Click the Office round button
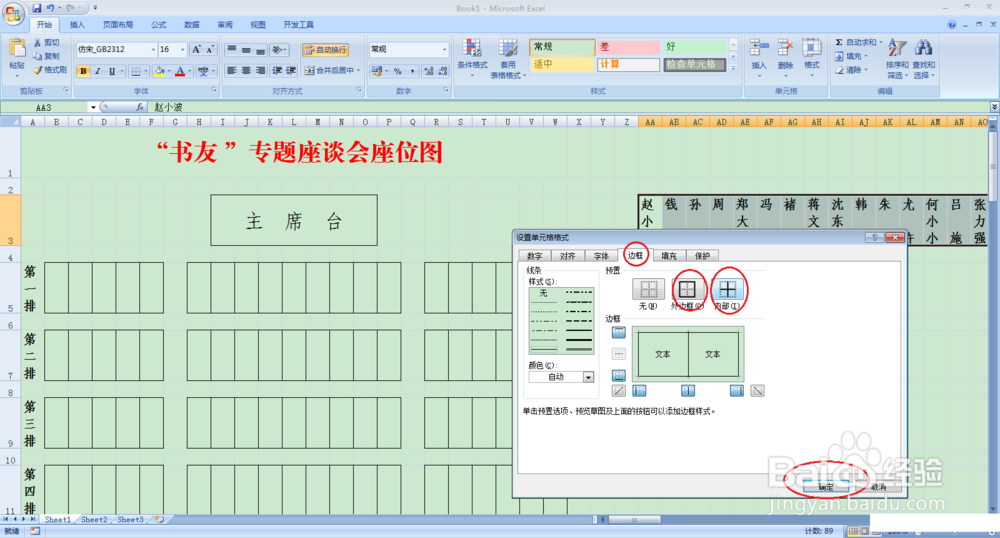The height and width of the screenshot is (538, 1000). 13,13
